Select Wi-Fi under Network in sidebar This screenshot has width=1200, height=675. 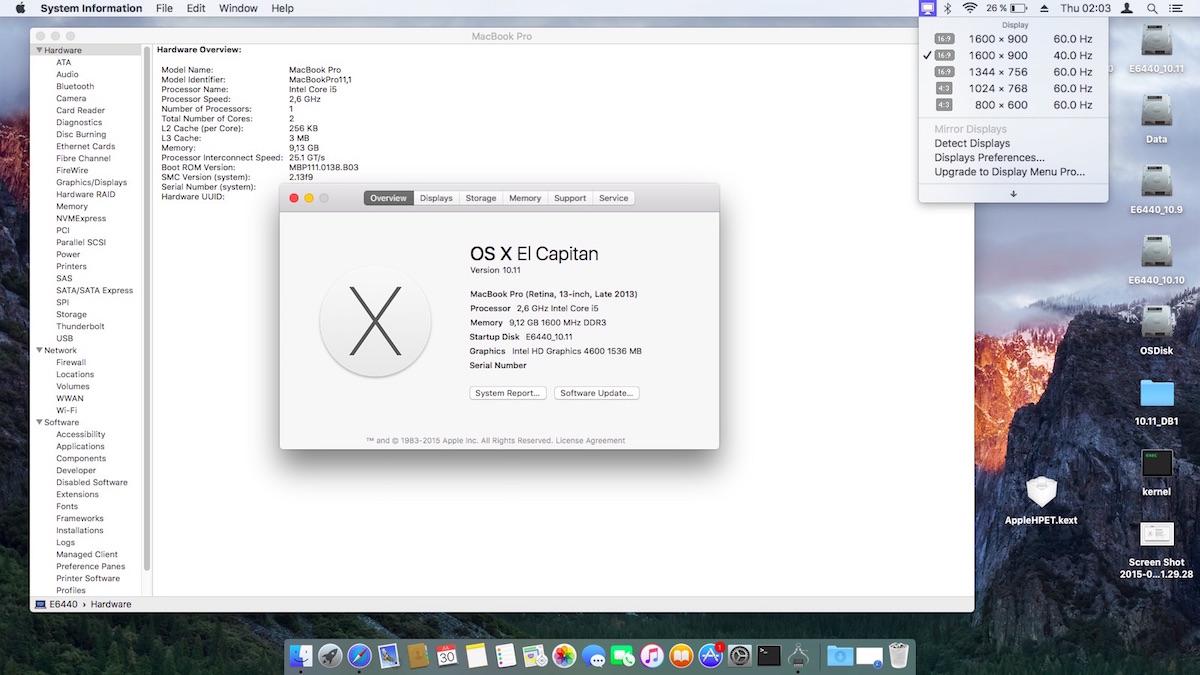[66, 410]
